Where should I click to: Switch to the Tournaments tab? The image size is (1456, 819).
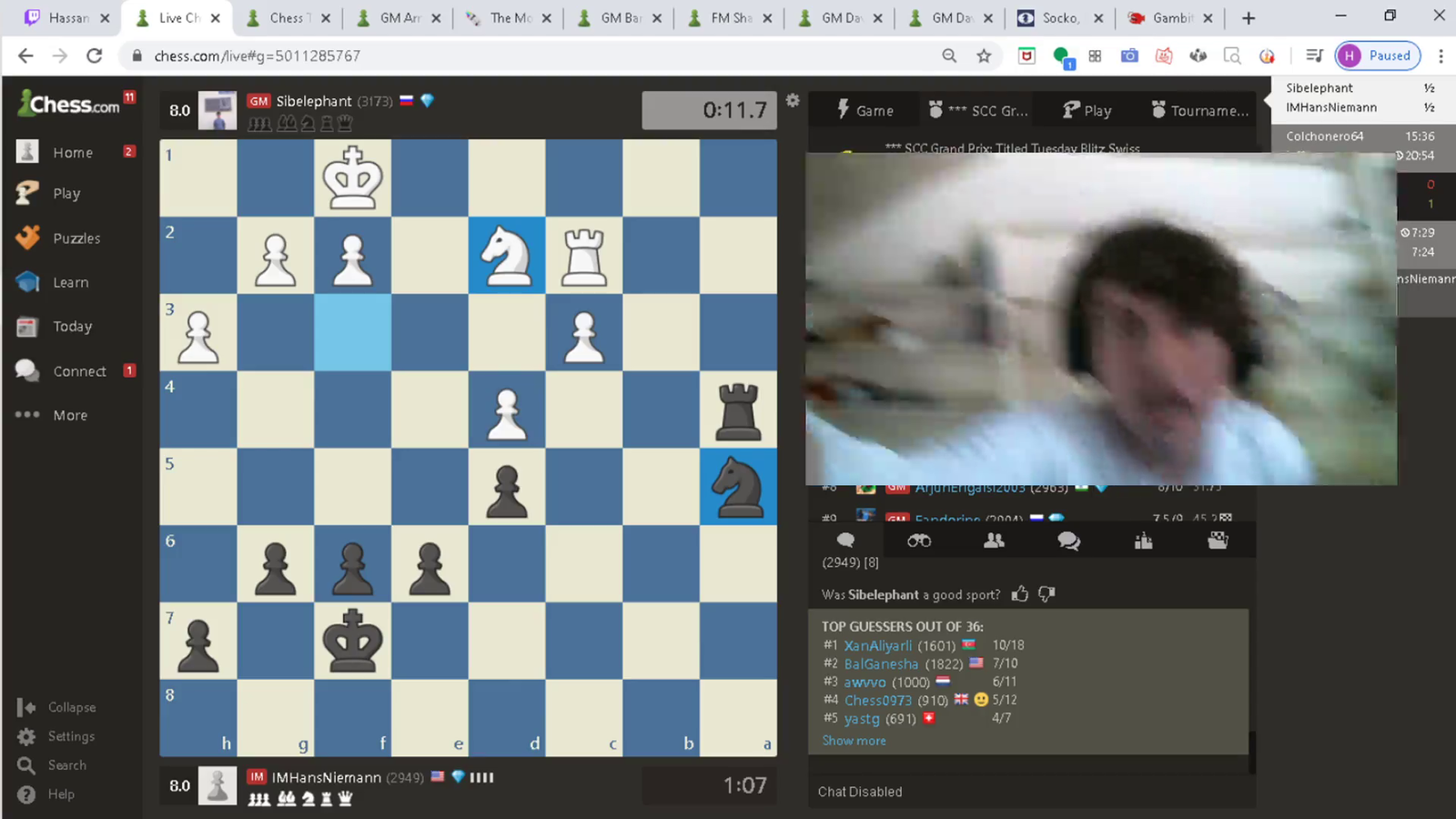[1200, 110]
